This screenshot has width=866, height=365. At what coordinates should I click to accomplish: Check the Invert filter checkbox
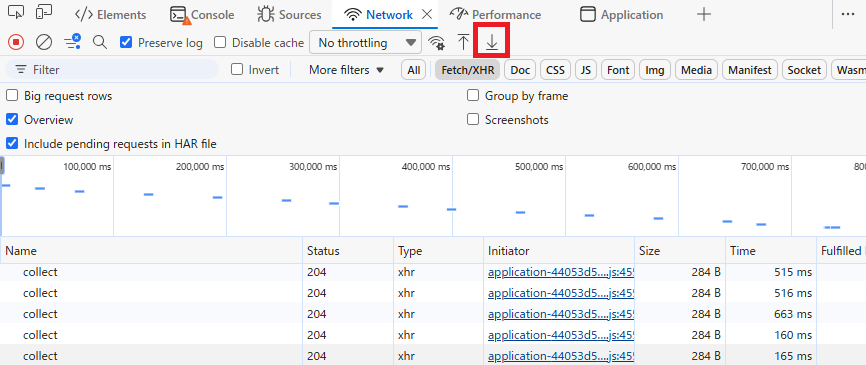pyautogui.click(x=237, y=70)
